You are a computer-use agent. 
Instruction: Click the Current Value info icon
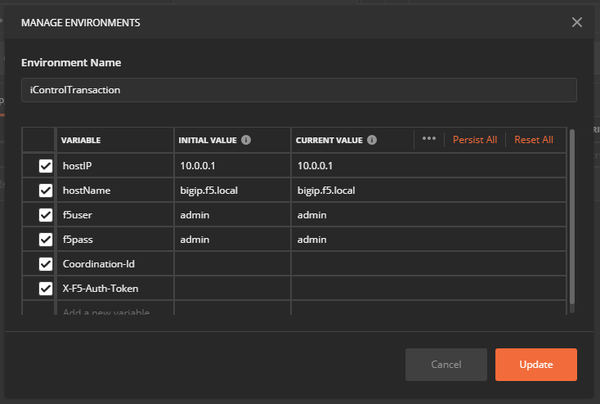pyautogui.click(x=372, y=140)
